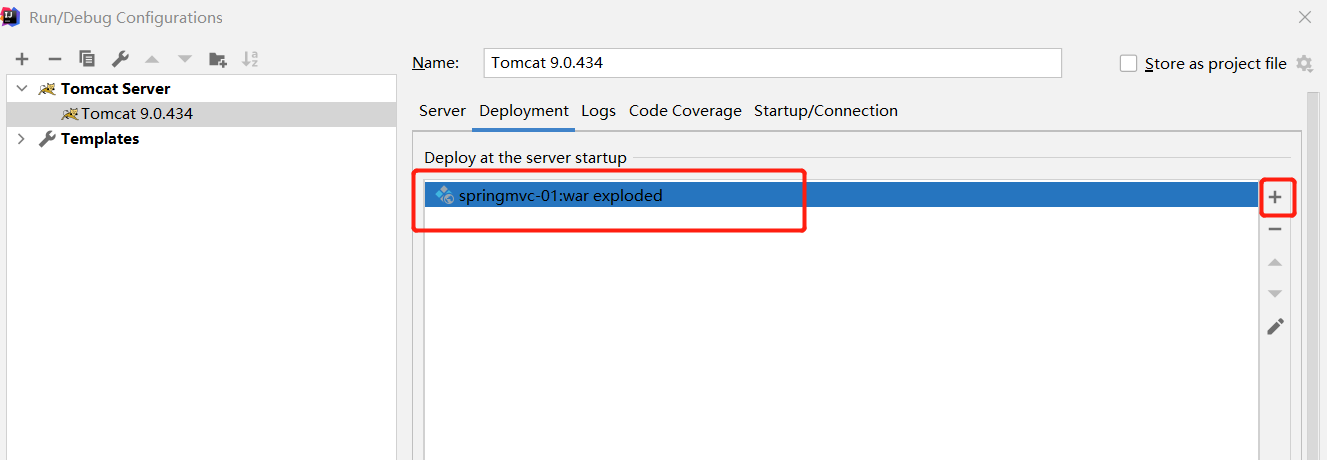Move configuration down in left toolbar

click(x=184, y=59)
